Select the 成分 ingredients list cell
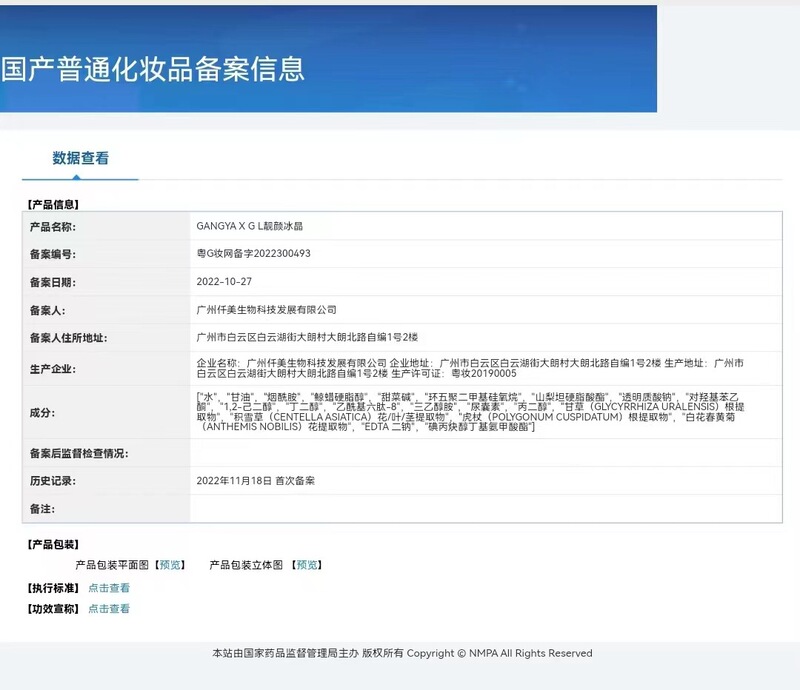Image resolution: width=800 pixels, height=690 pixels. tap(400, 418)
